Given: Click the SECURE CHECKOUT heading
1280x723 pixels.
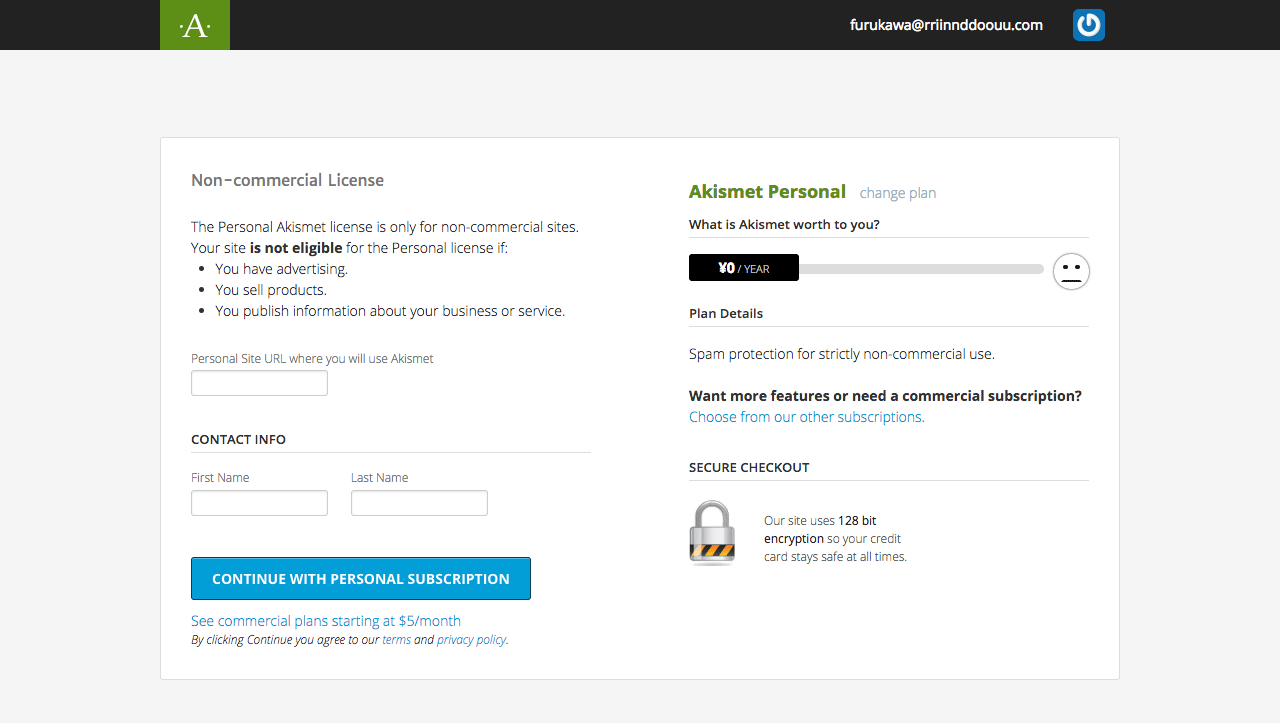Looking at the screenshot, I should click(749, 467).
